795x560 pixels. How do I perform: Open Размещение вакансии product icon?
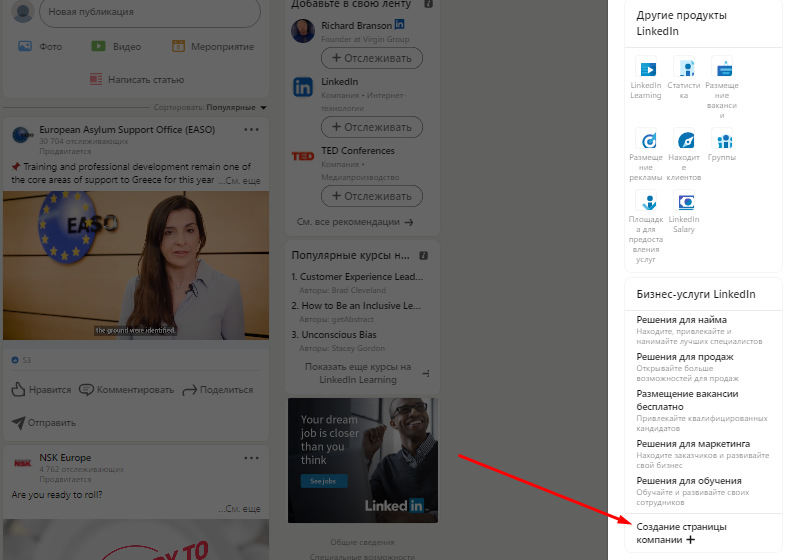tap(722, 68)
